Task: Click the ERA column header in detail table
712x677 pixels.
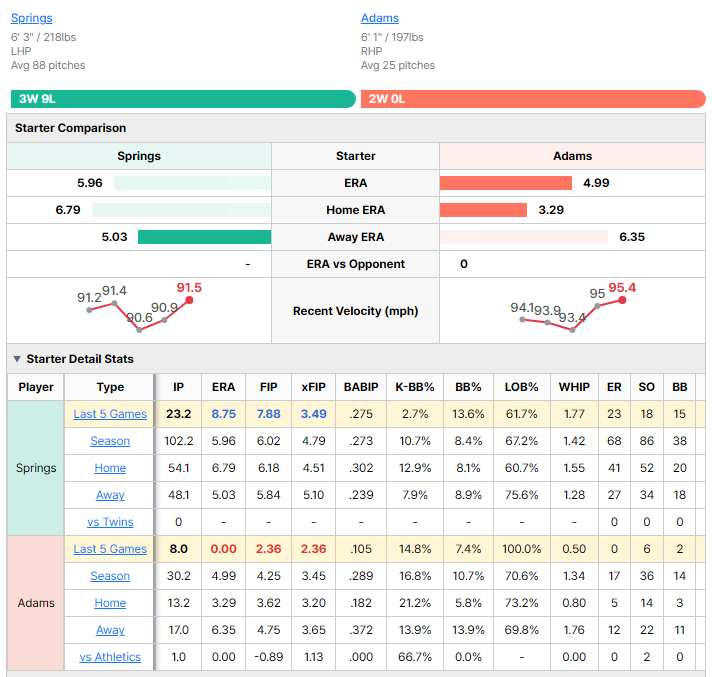Action: pos(223,387)
